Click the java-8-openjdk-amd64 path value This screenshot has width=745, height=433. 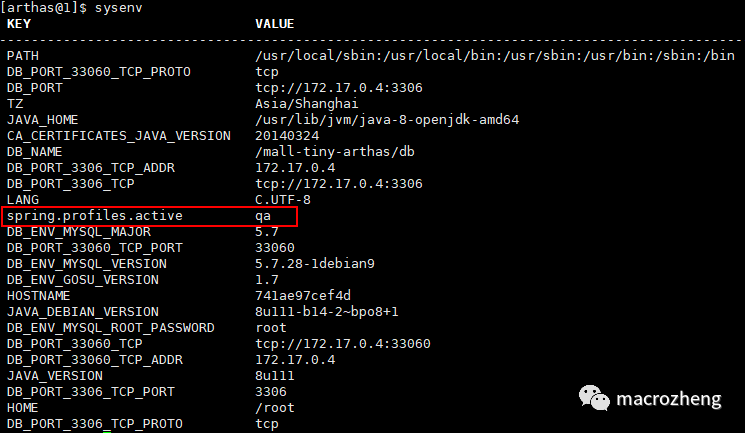pos(387,120)
